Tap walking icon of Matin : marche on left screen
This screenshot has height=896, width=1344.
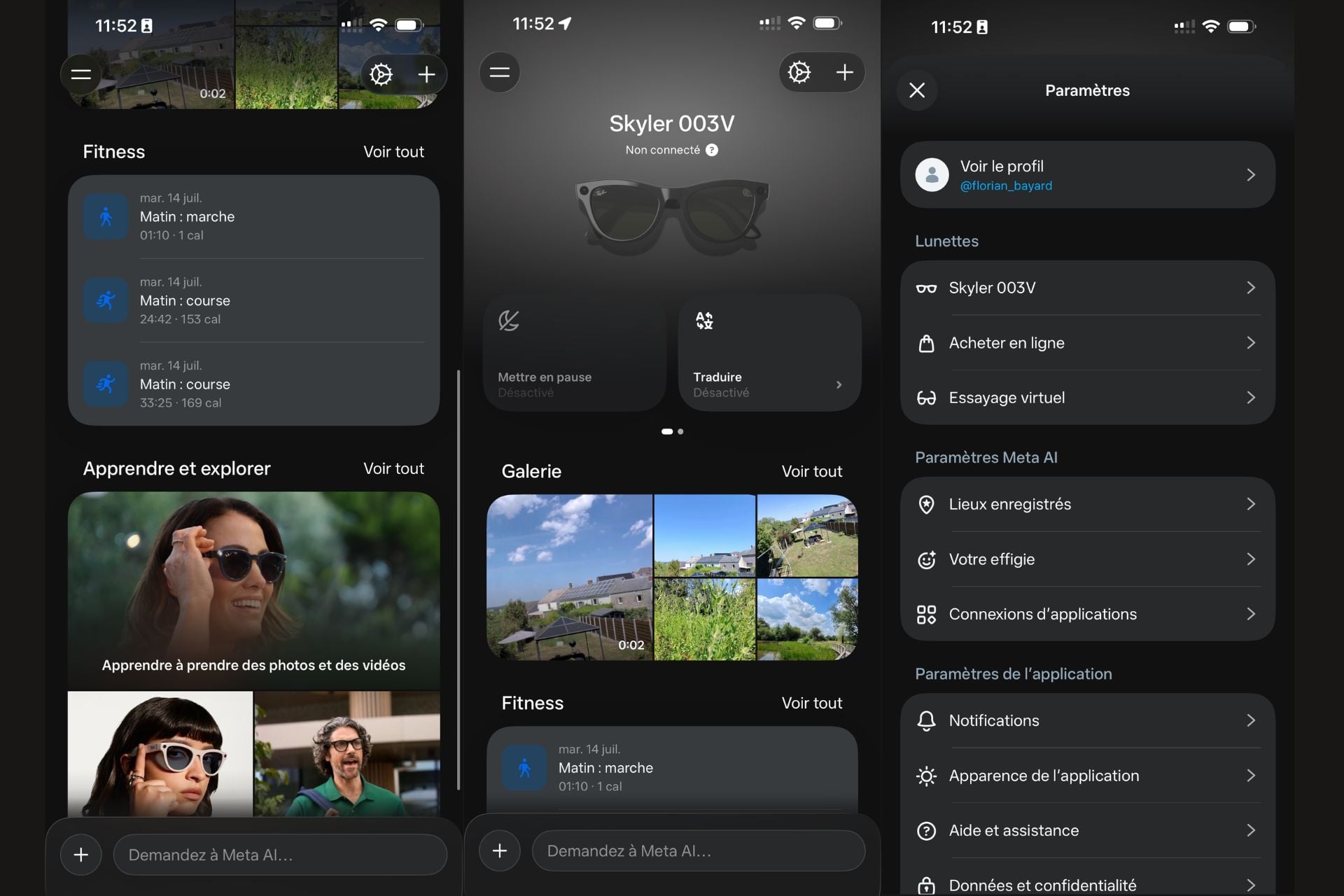pos(106,217)
